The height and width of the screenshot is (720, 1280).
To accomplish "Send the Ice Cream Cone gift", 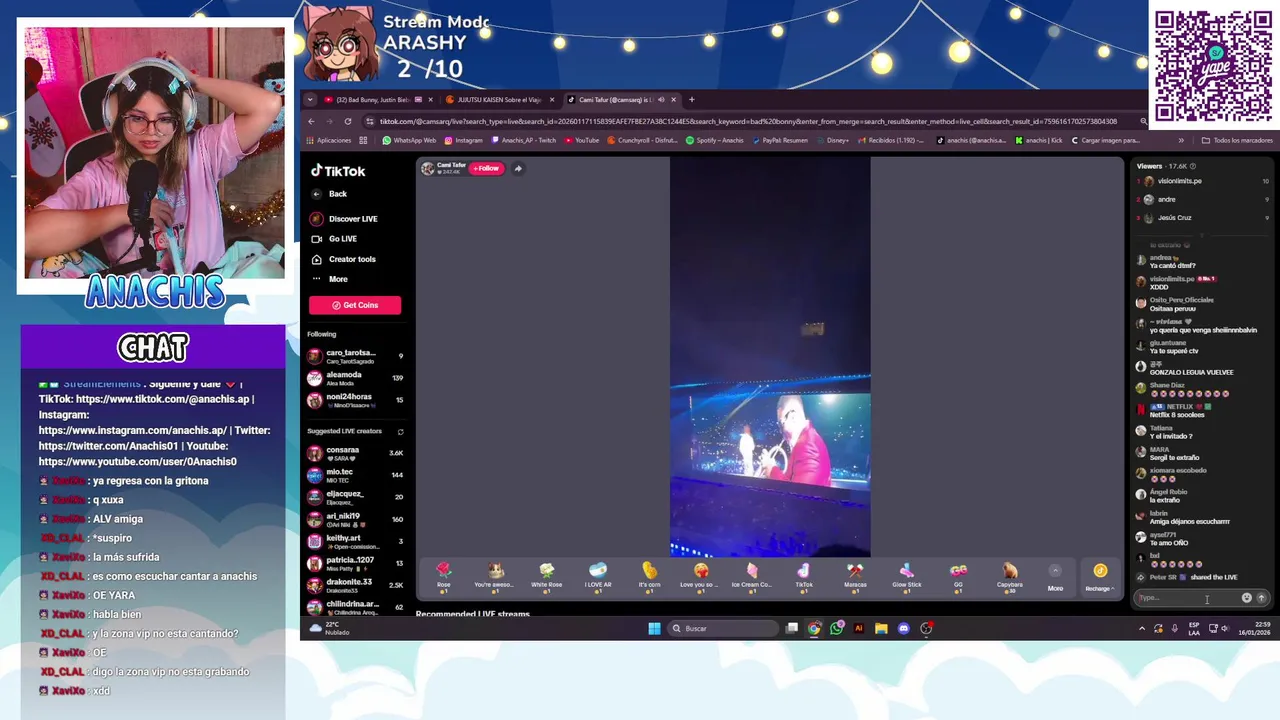I will [752, 577].
